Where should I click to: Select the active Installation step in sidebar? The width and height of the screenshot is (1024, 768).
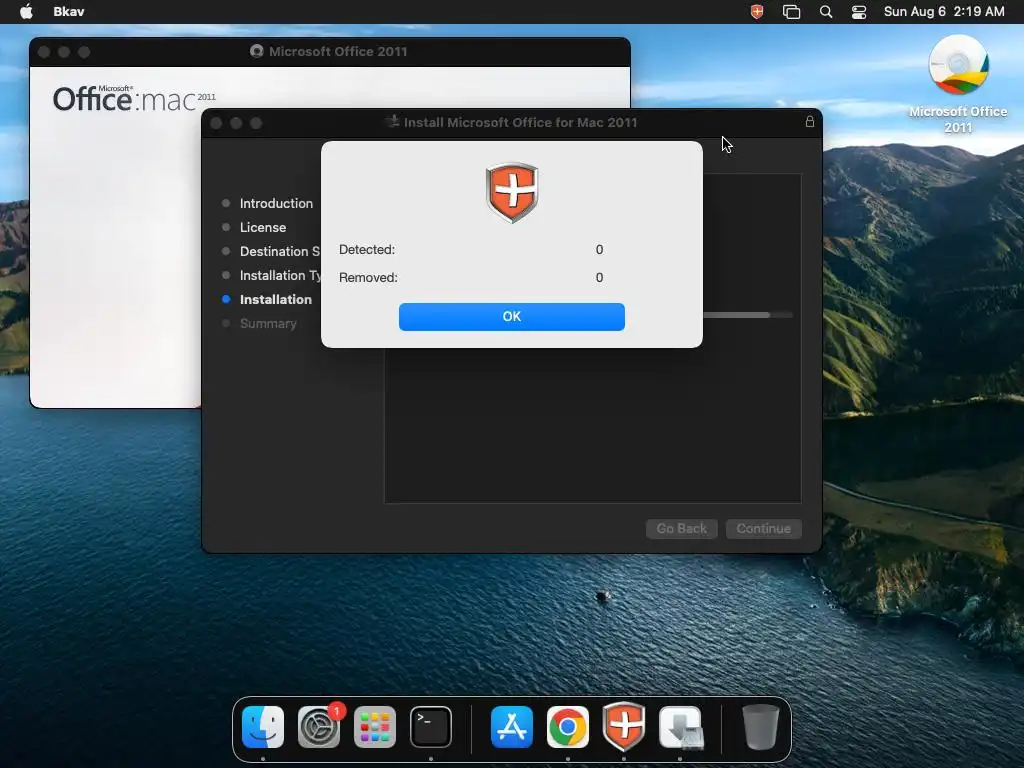(x=275, y=300)
